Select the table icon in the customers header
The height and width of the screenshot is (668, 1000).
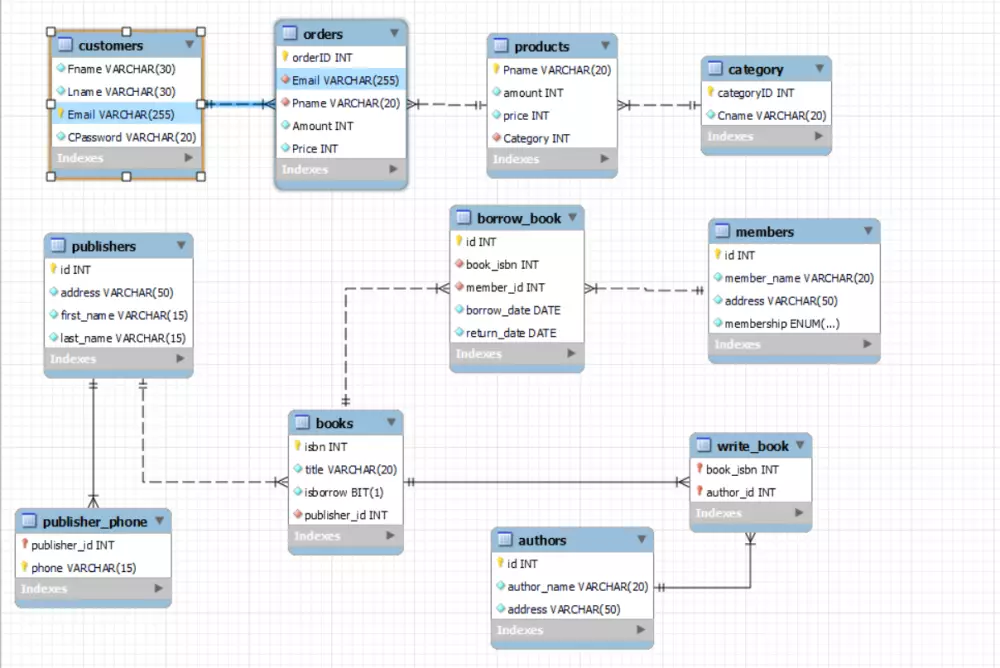pos(63,45)
